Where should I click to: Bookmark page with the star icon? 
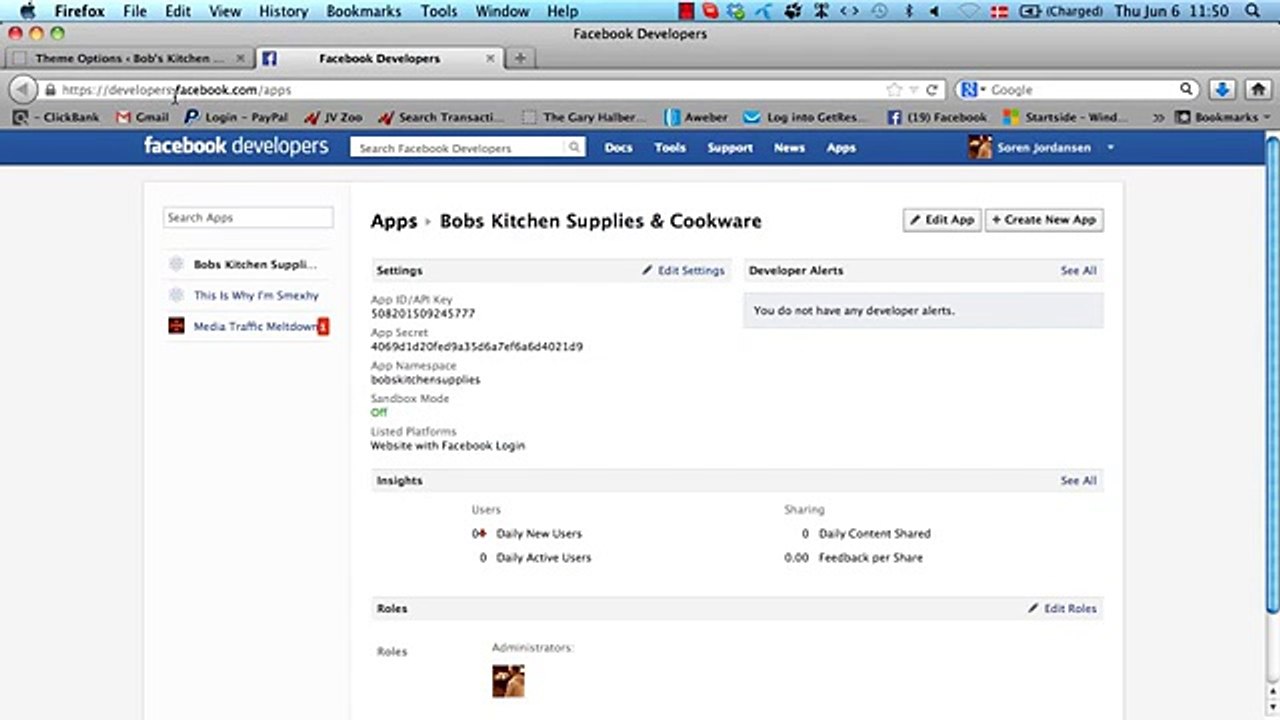pos(894,90)
